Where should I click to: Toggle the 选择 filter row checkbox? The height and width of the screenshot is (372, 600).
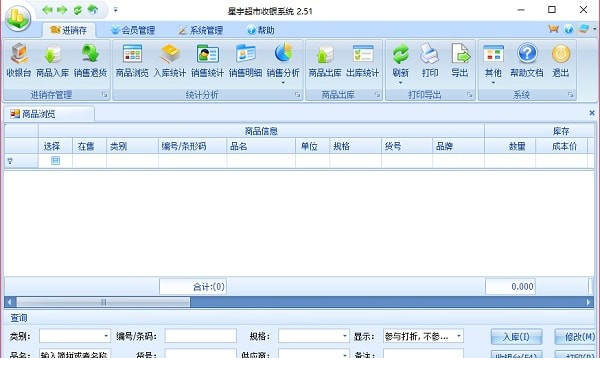coord(55,160)
